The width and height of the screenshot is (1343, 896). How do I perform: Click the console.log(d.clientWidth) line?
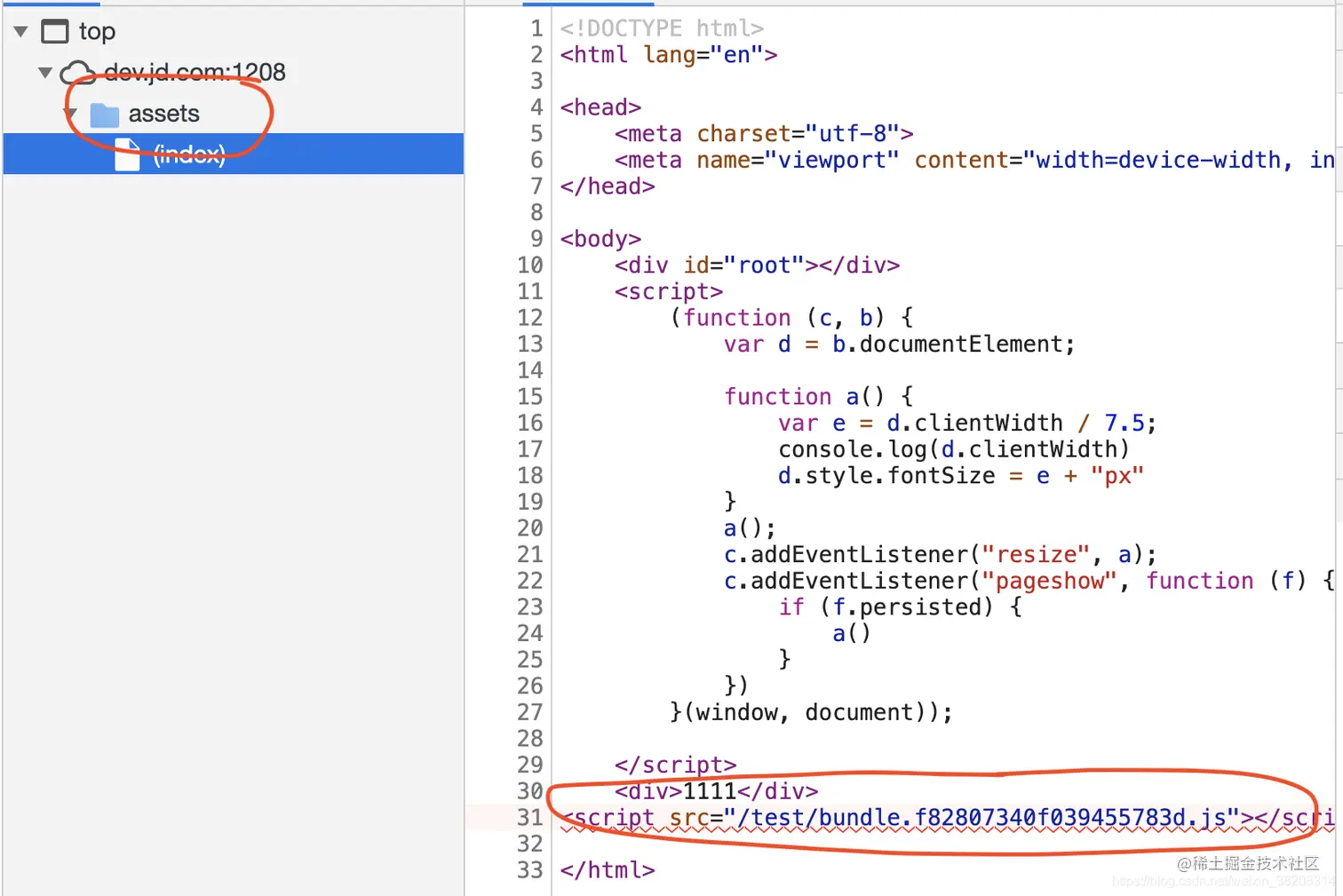tap(954, 449)
